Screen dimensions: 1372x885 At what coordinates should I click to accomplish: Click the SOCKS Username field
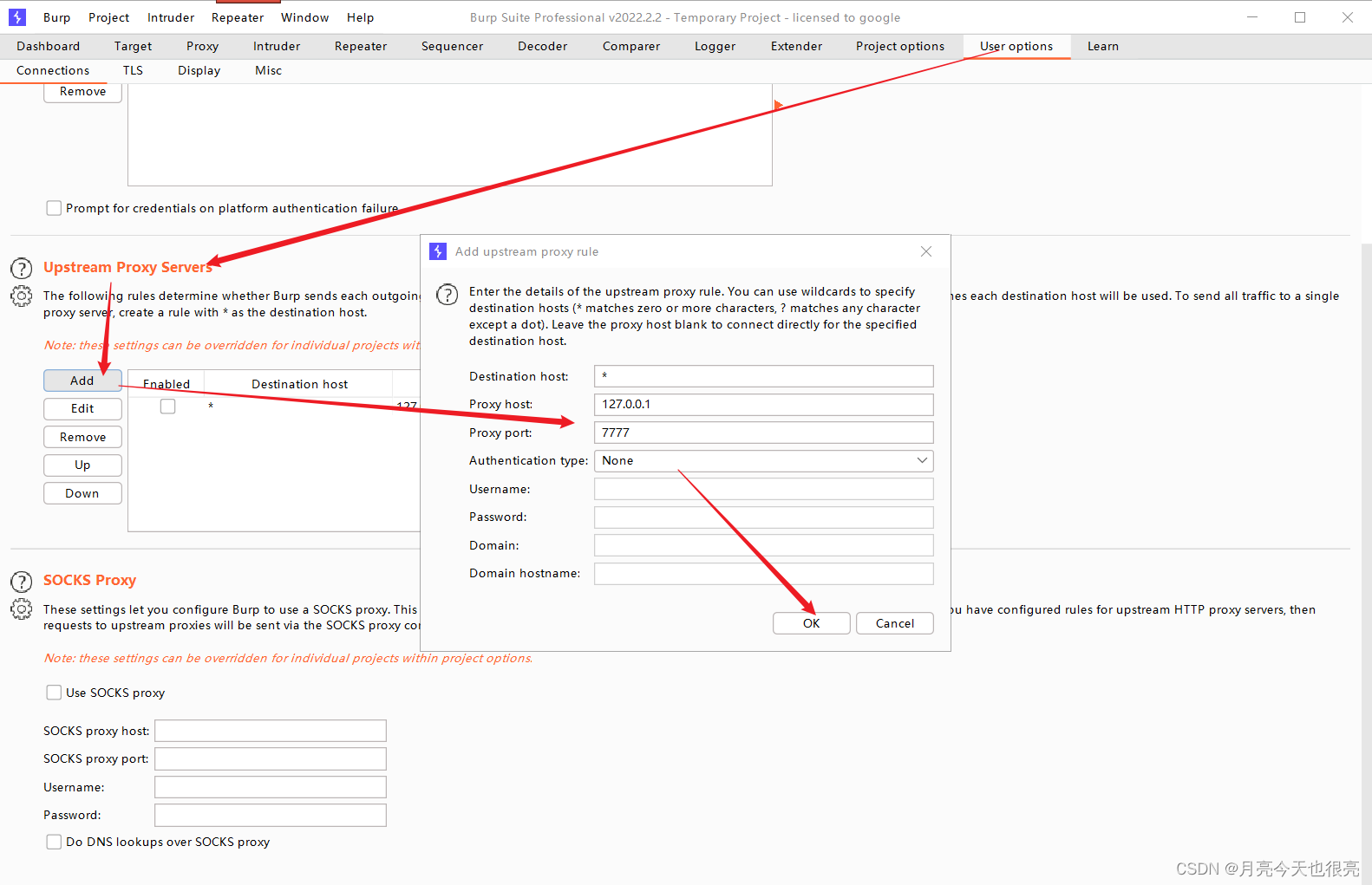pyautogui.click(x=270, y=787)
